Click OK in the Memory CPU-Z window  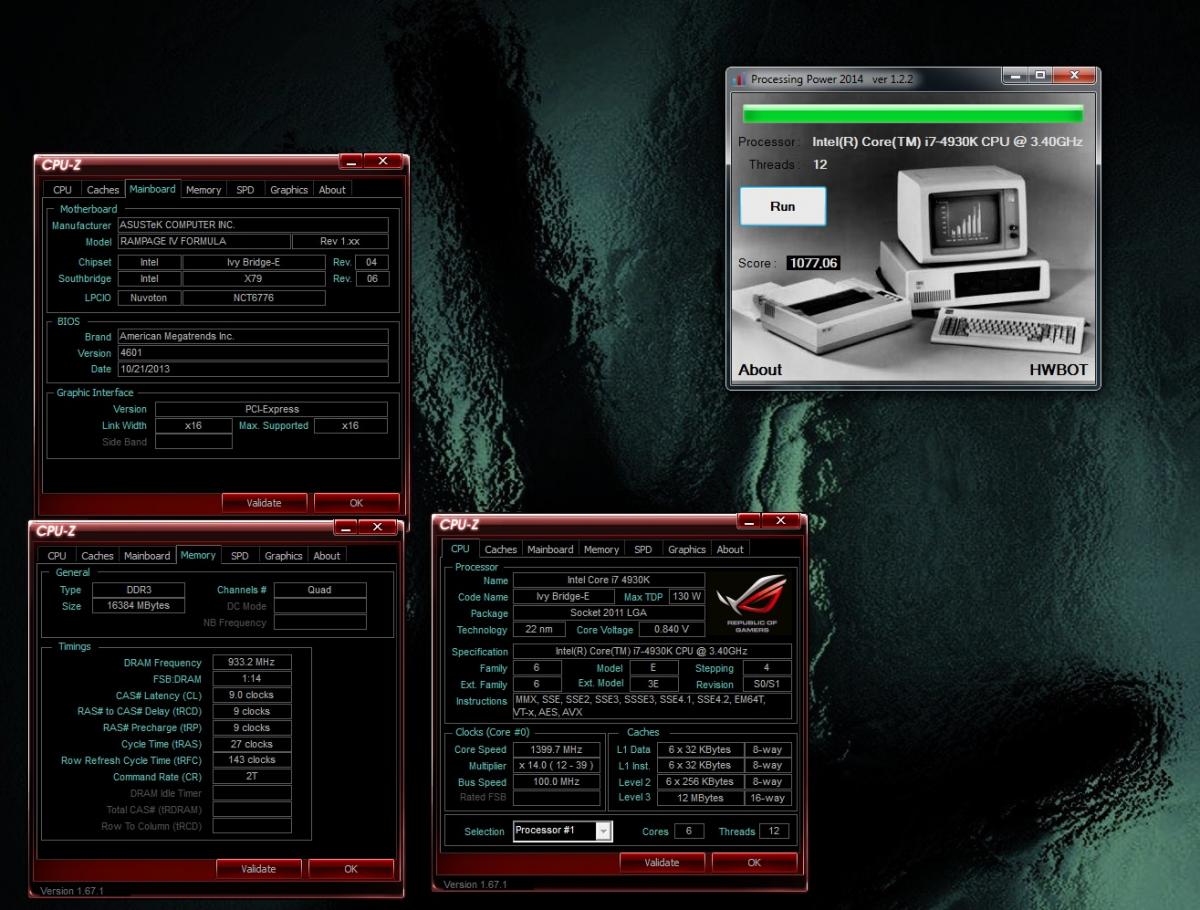[x=350, y=869]
